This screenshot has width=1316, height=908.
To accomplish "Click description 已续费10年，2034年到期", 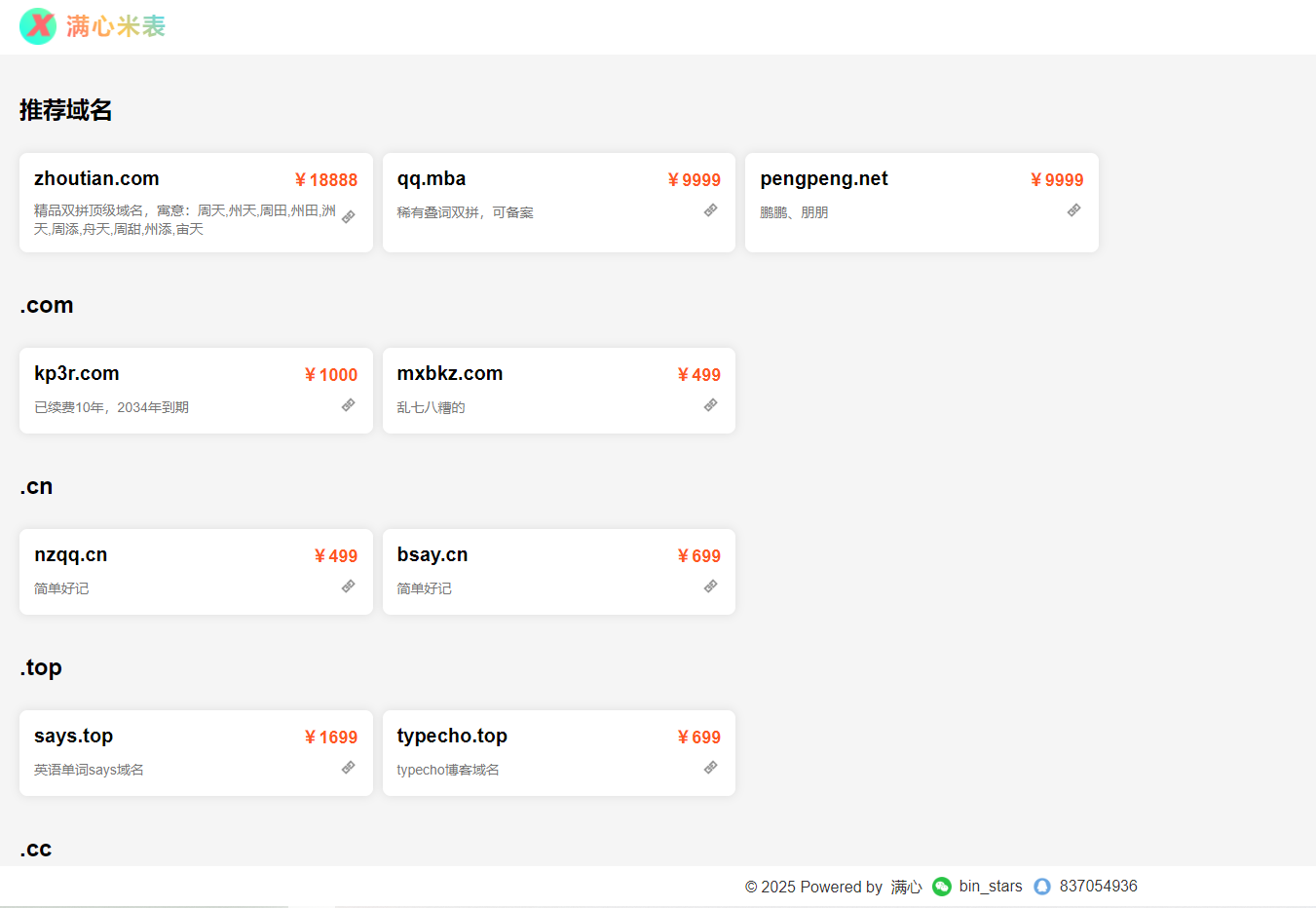I will [x=112, y=407].
